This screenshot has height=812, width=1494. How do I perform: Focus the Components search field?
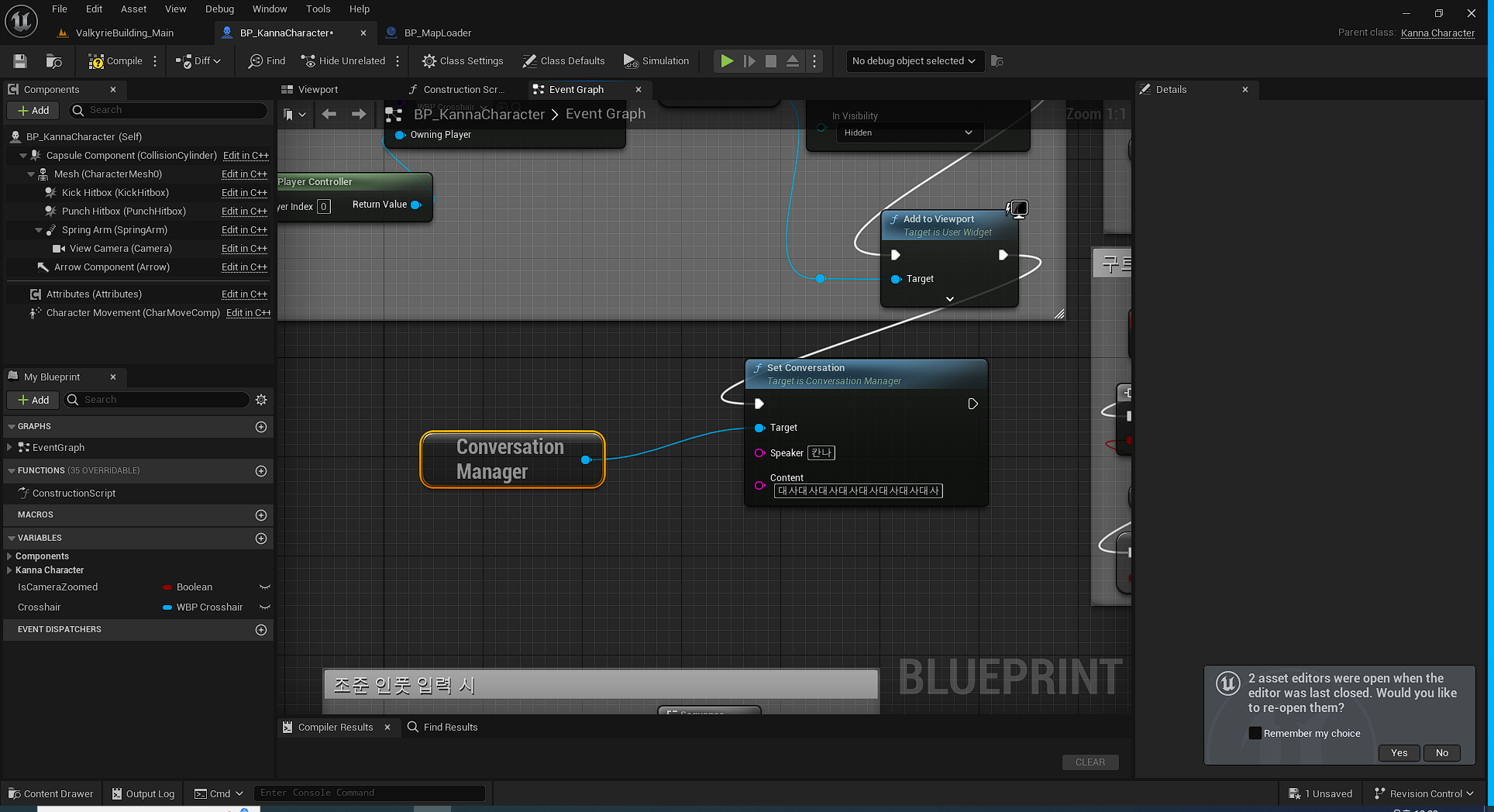pyautogui.click(x=169, y=110)
